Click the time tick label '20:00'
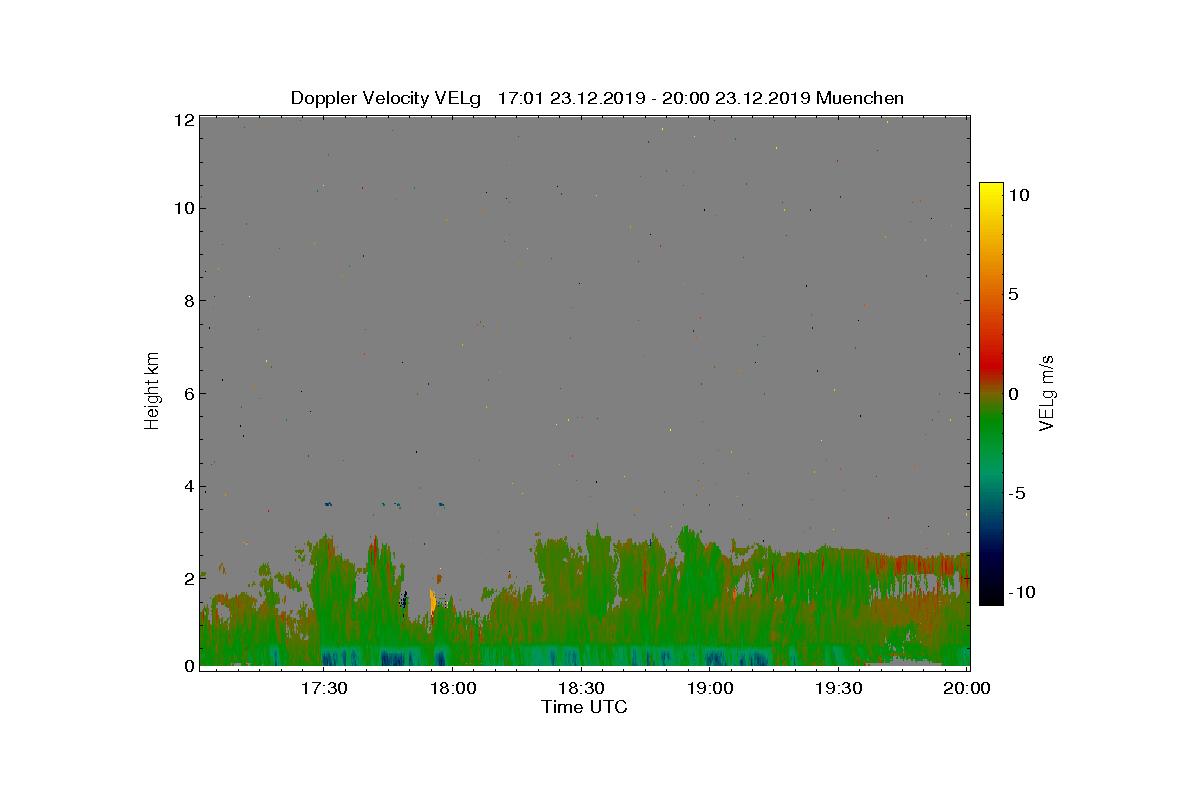The height and width of the screenshot is (800, 1200). (968, 688)
